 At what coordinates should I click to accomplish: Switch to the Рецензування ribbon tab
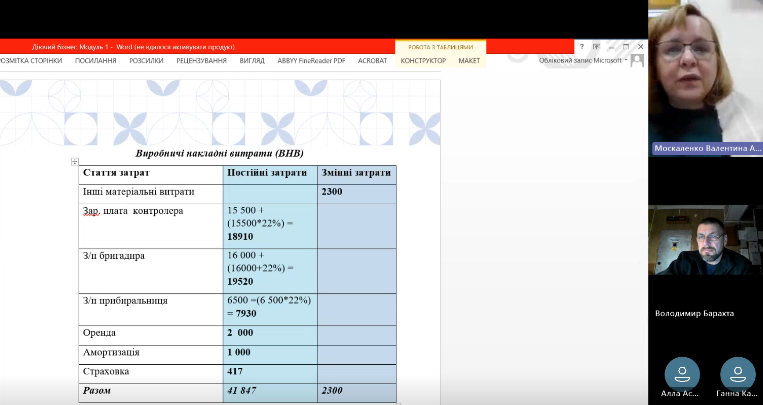[x=202, y=61]
